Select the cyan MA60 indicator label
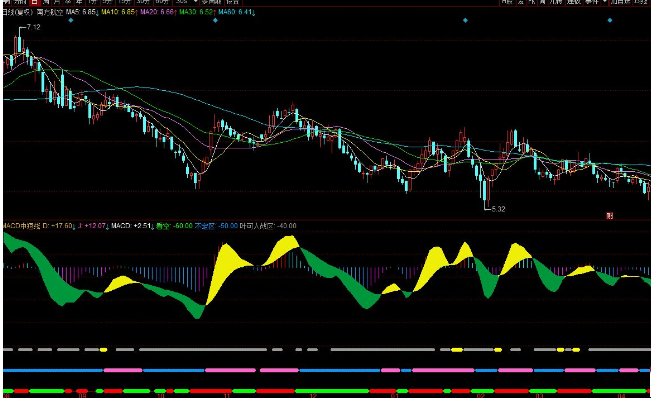The height and width of the screenshot is (398, 651). (236, 12)
